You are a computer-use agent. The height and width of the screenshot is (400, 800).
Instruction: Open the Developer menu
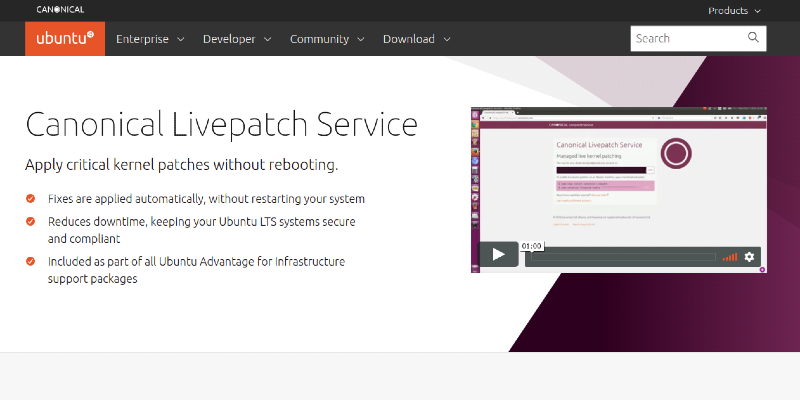pyautogui.click(x=236, y=39)
